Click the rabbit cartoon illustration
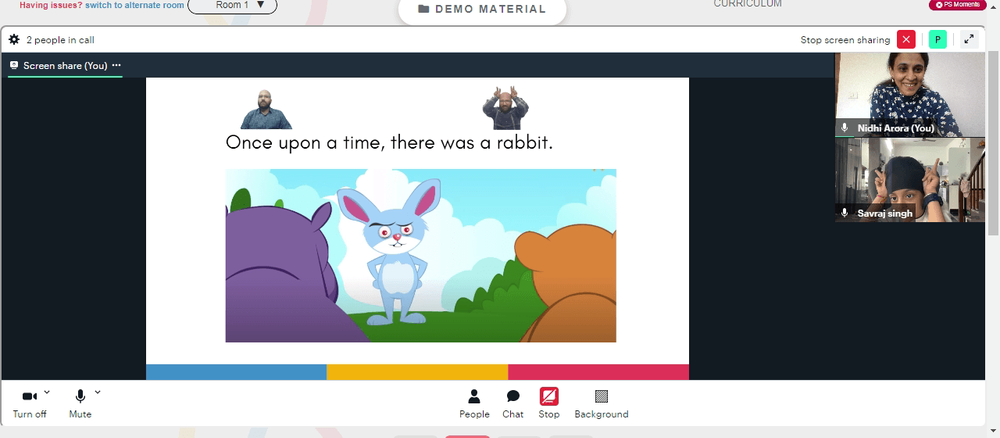Image resolution: width=1000 pixels, height=438 pixels. tap(421, 256)
